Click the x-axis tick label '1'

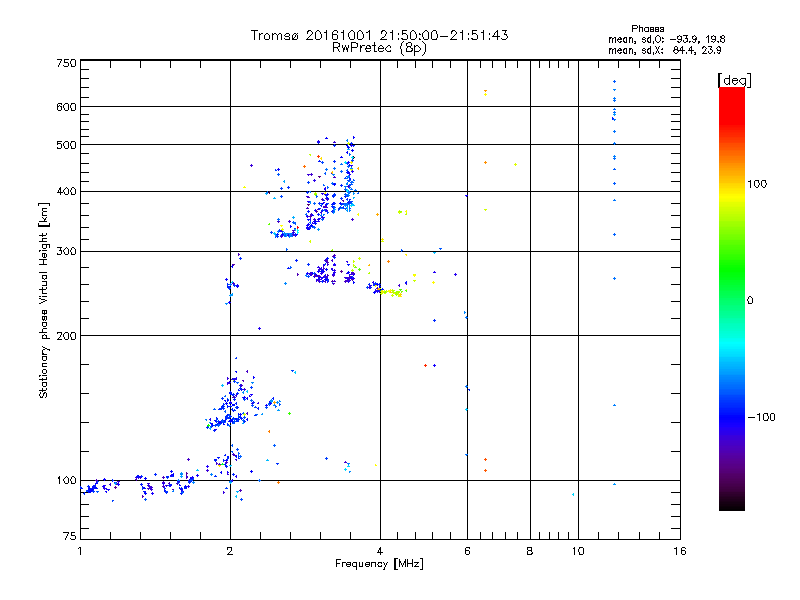coord(80,551)
